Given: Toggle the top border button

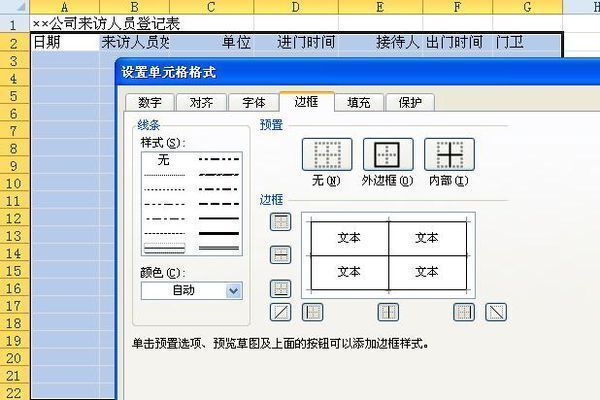Looking at the screenshot, I should 281,222.
